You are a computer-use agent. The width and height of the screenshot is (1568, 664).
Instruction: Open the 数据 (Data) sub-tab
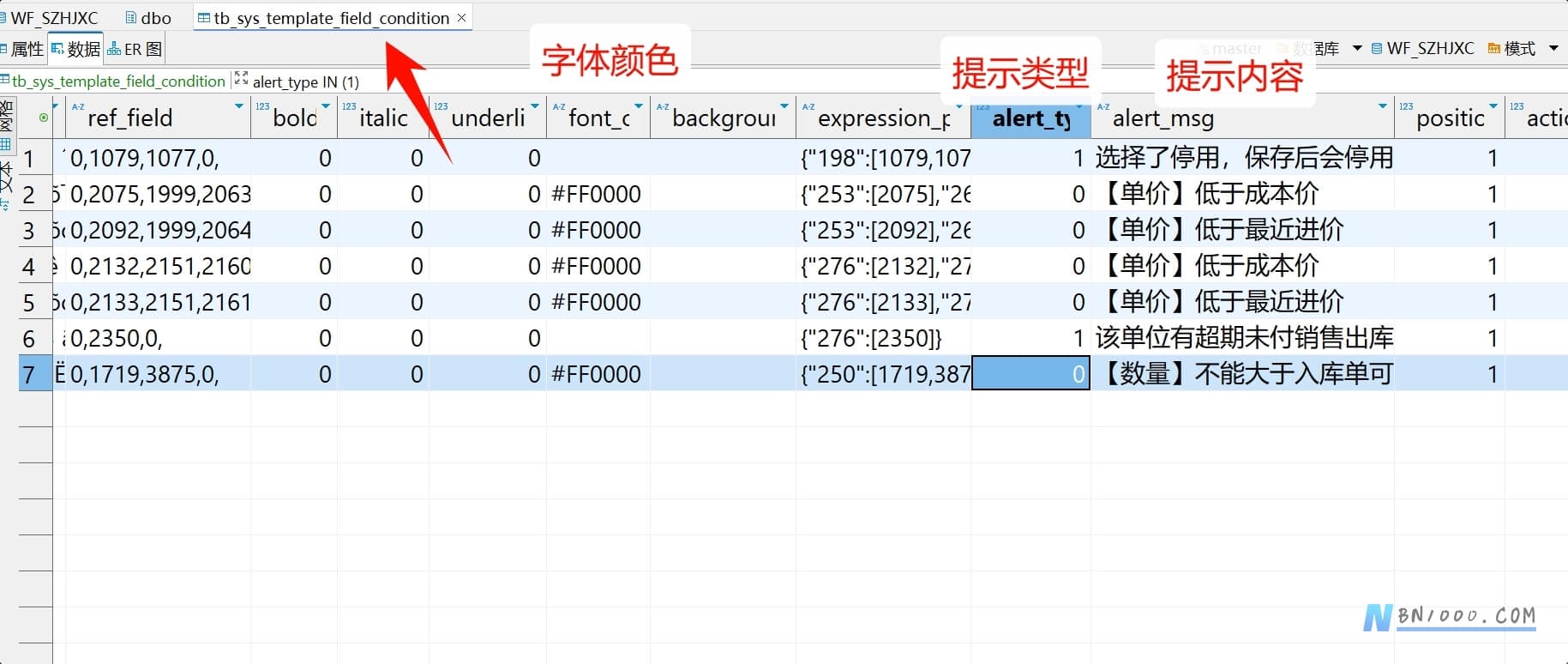pyautogui.click(x=75, y=49)
